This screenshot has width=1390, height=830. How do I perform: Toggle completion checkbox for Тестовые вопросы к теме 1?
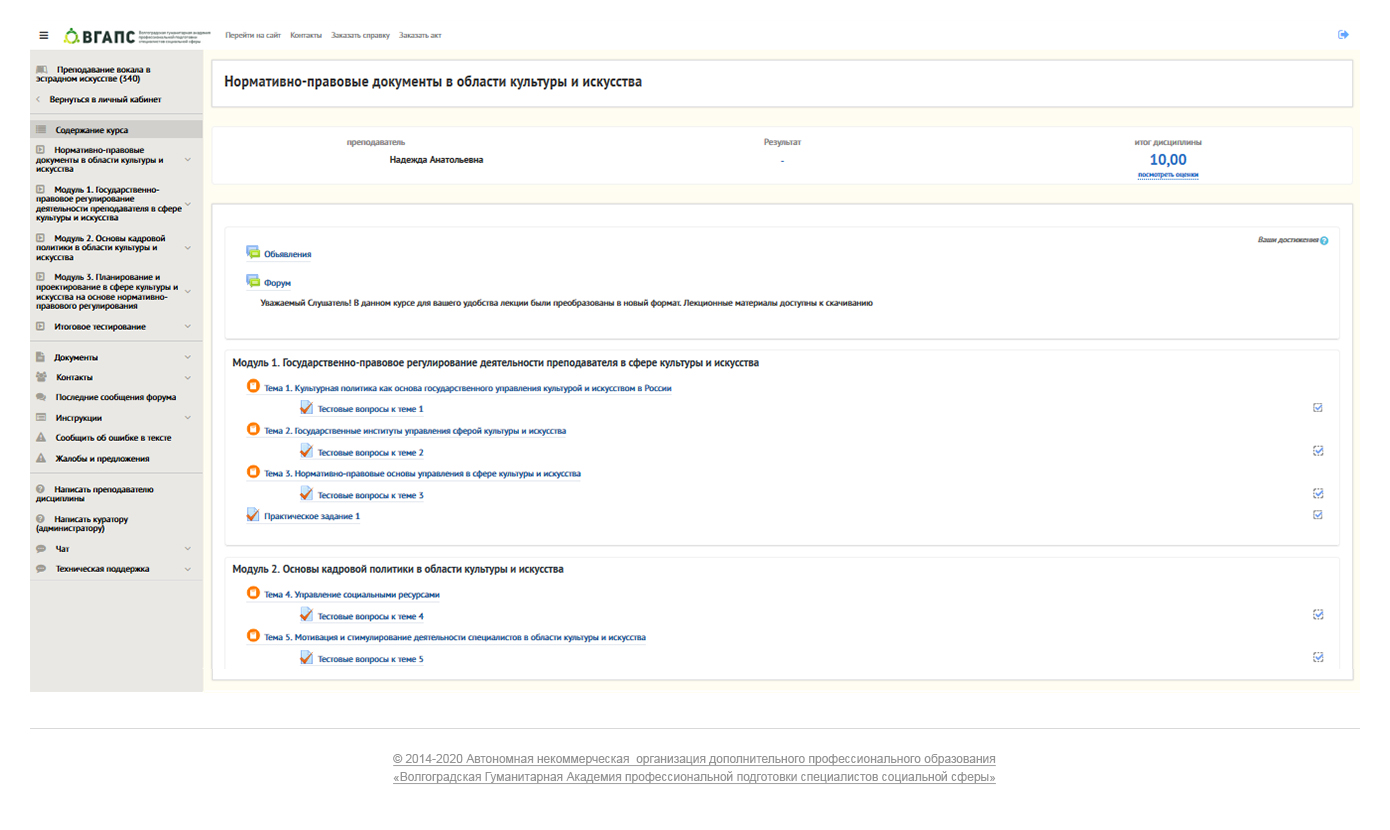(1318, 408)
